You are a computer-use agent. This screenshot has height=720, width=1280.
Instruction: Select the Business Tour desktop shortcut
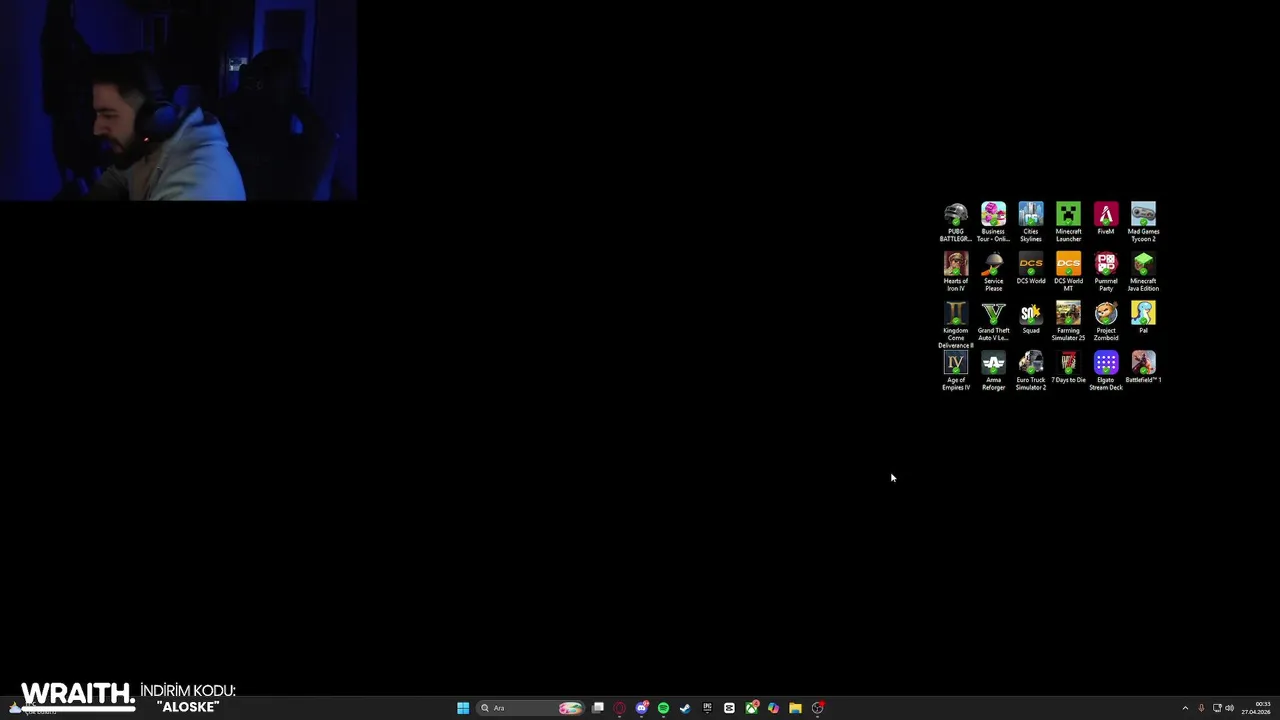click(x=993, y=221)
